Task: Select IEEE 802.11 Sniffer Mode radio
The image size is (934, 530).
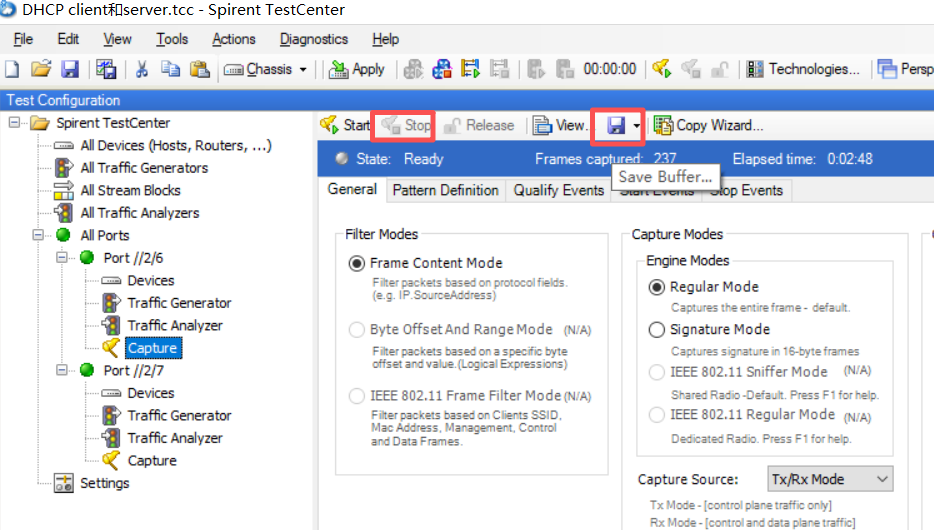Action: (x=656, y=372)
